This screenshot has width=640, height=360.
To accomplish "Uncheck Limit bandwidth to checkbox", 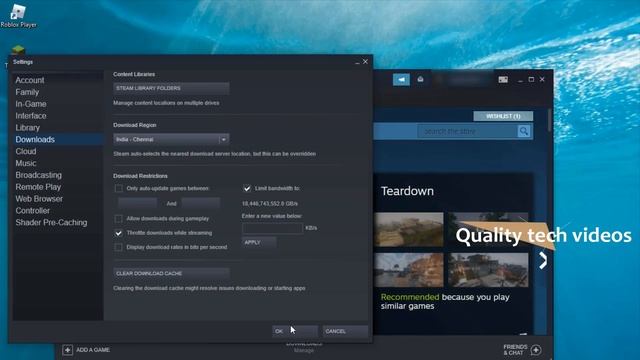I will tap(247, 189).
